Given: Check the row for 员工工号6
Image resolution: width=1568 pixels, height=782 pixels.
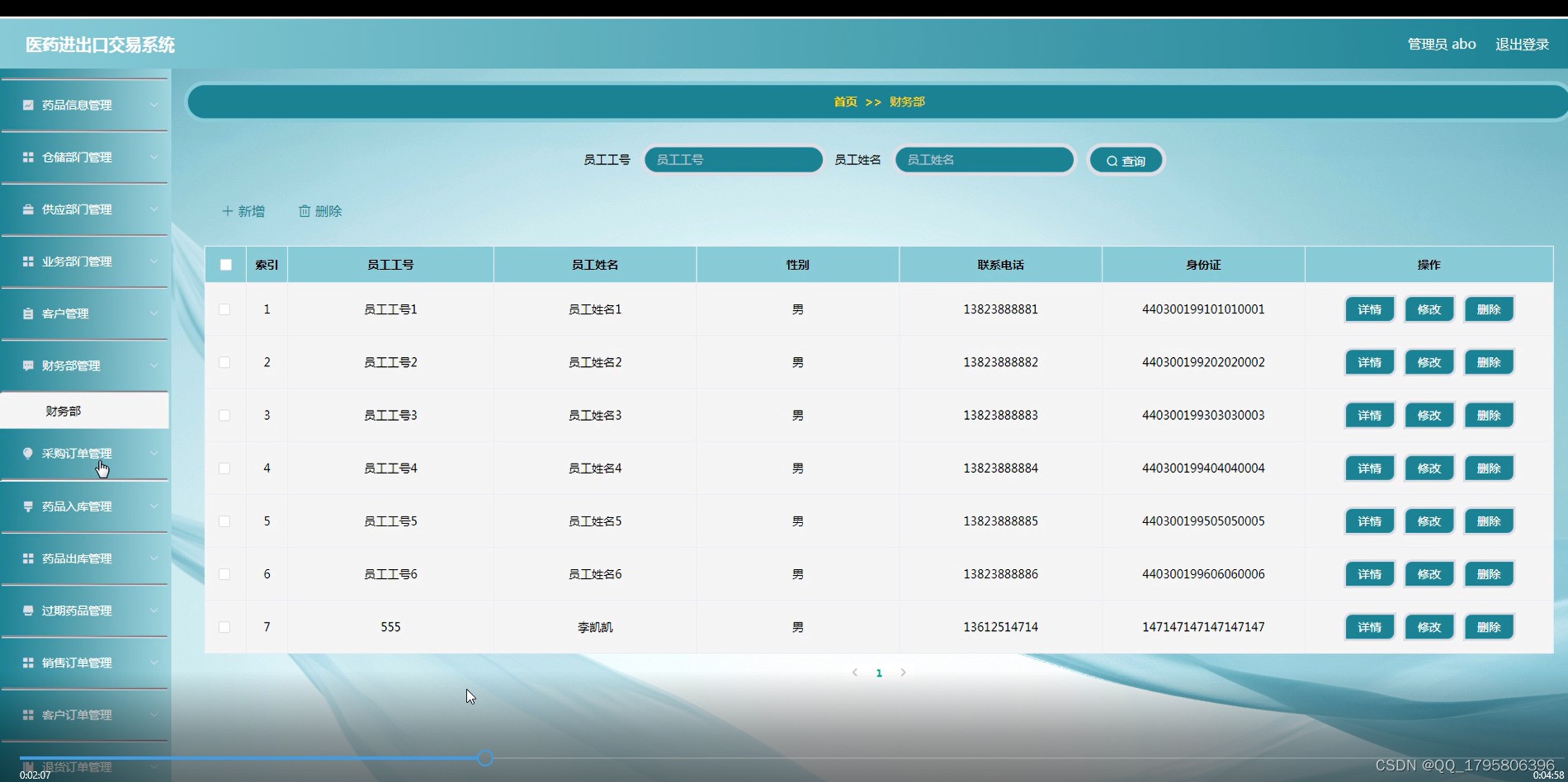Looking at the screenshot, I should (224, 574).
